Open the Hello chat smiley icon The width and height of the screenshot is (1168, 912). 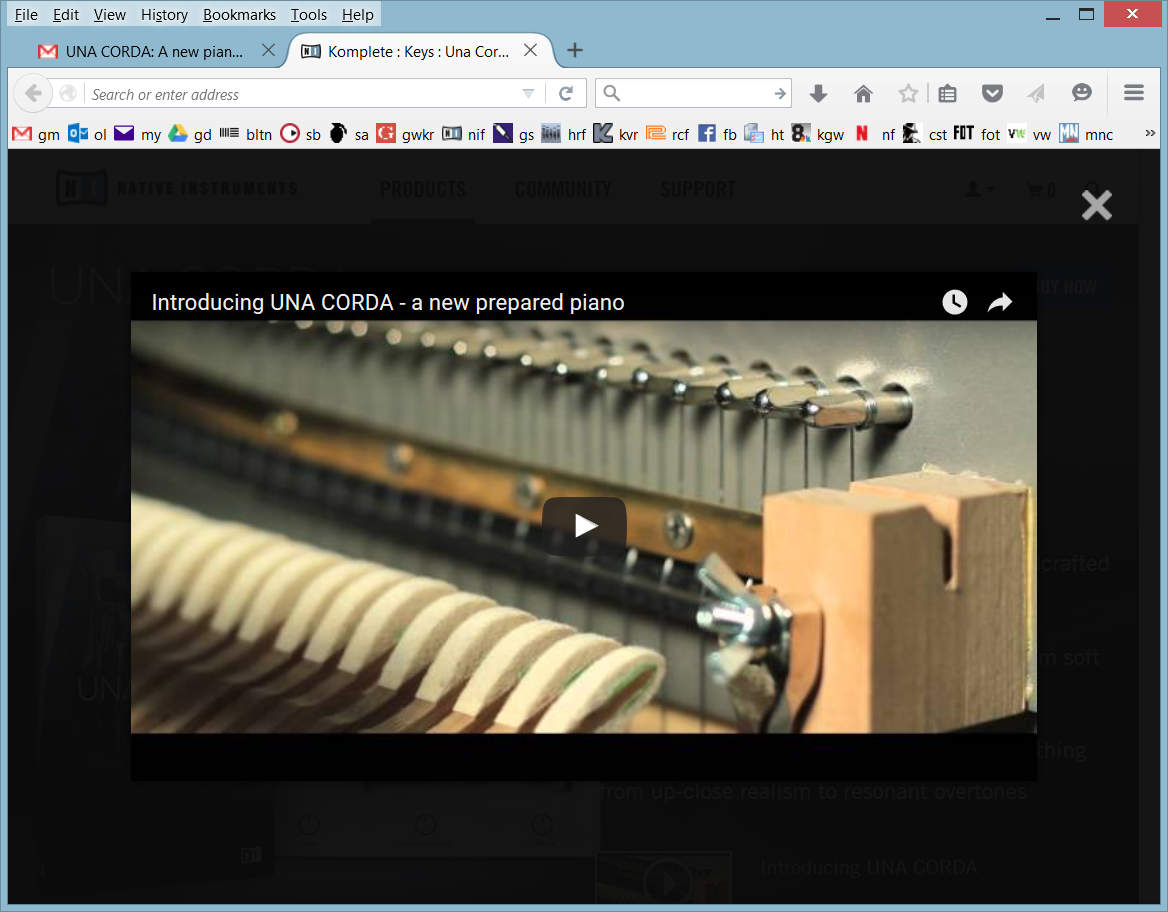pos(1082,93)
